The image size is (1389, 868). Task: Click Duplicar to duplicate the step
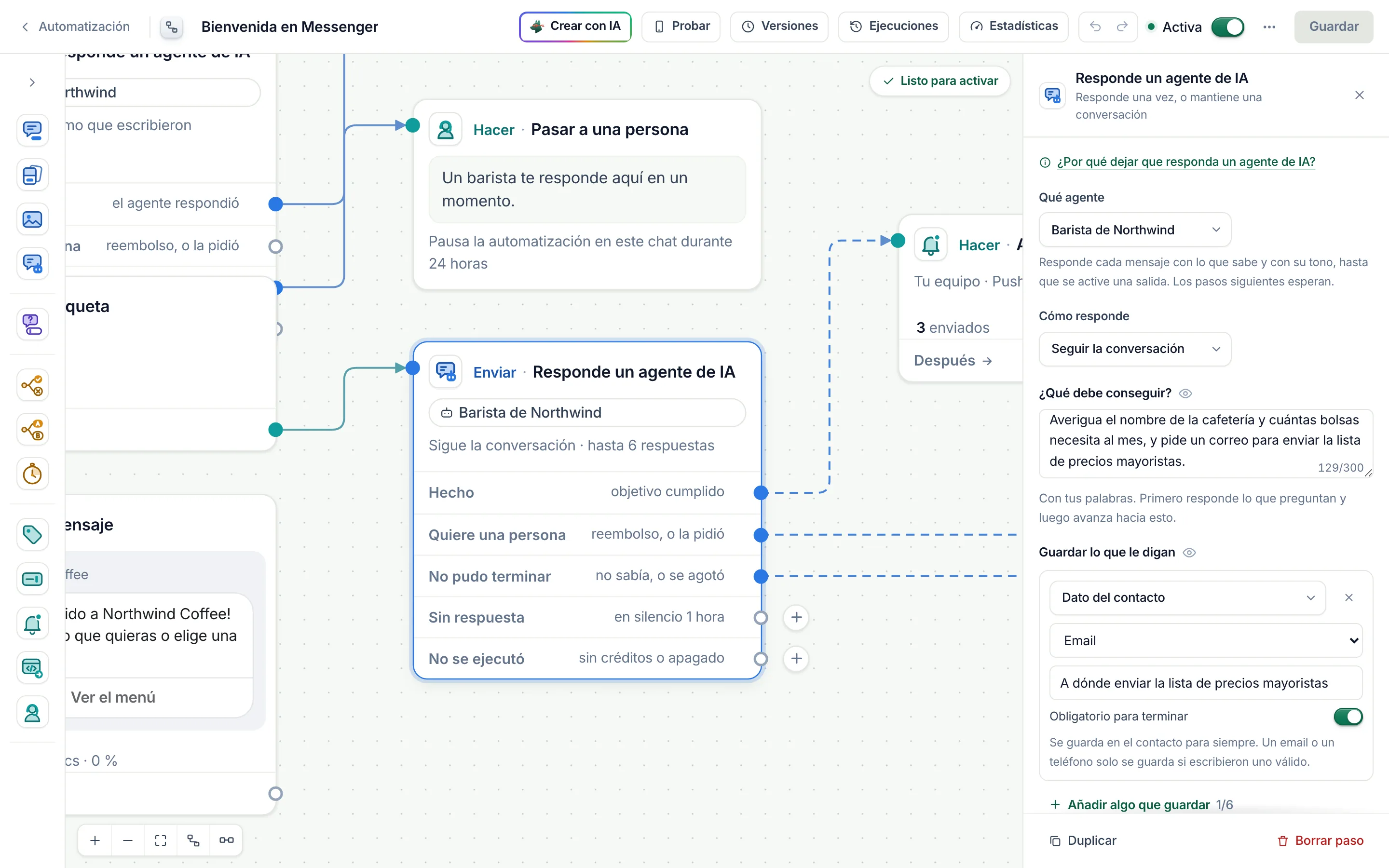tap(1082, 841)
